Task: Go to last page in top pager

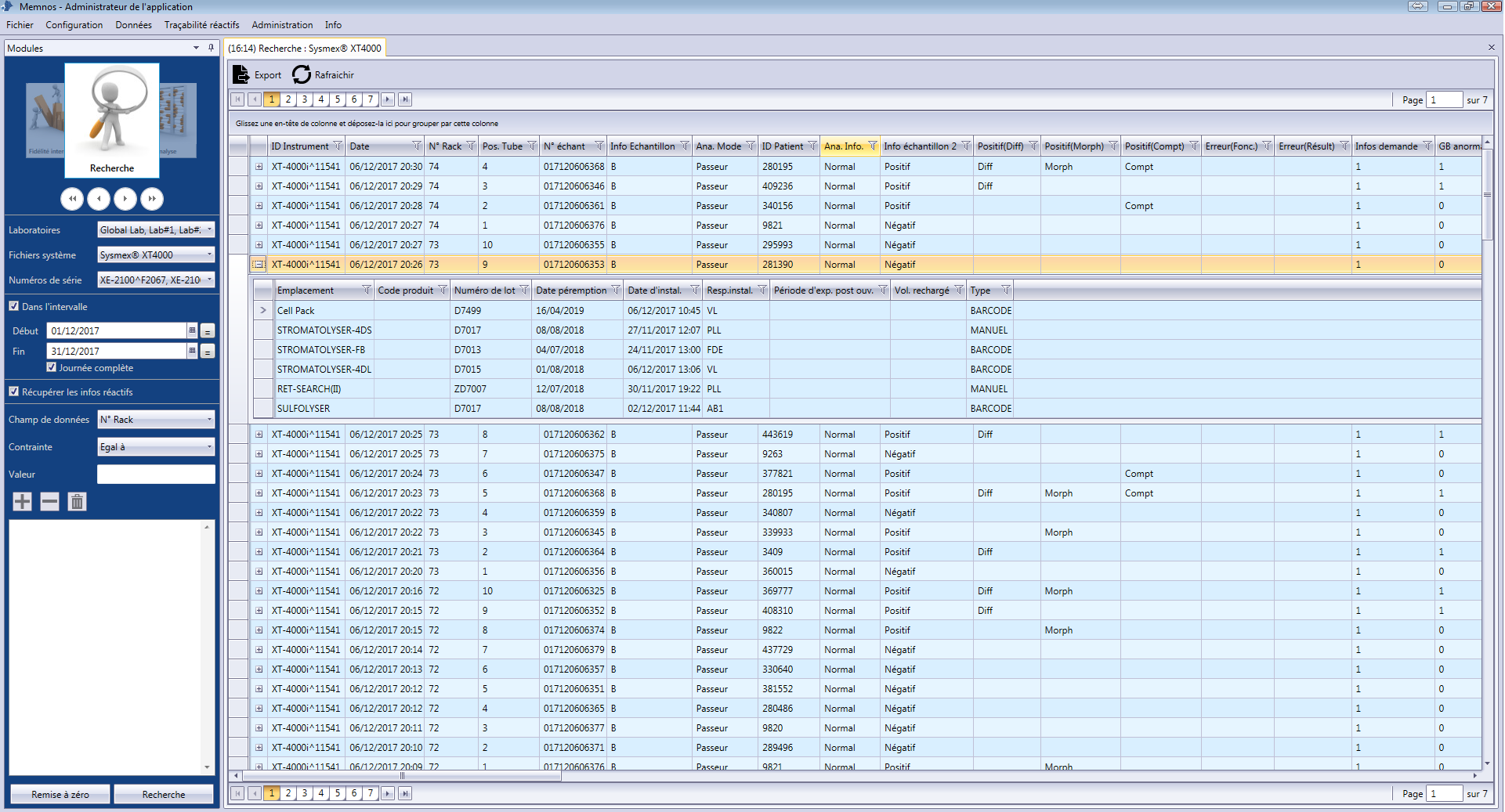Action: [404, 99]
